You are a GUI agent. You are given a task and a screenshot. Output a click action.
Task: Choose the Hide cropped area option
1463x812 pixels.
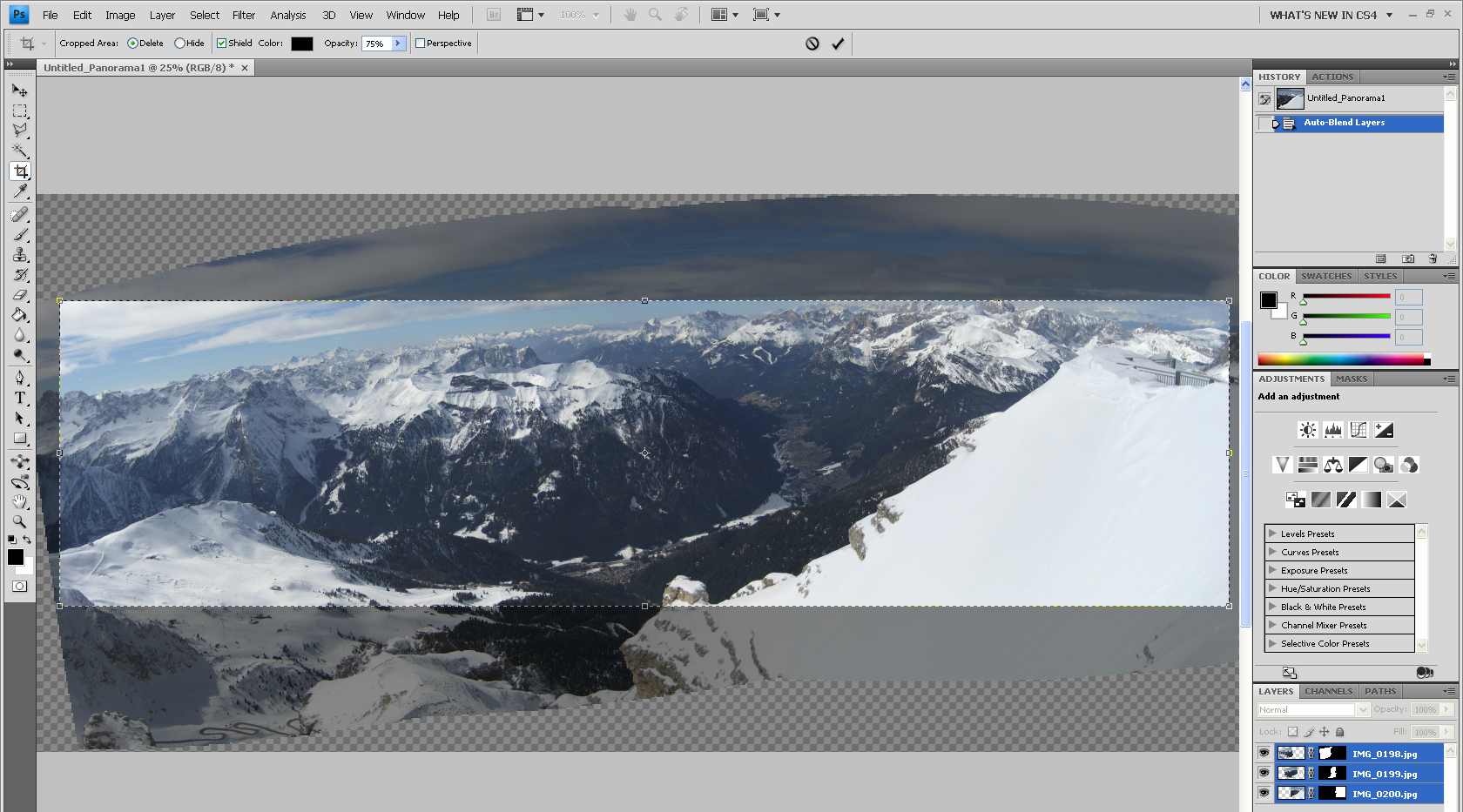179,44
